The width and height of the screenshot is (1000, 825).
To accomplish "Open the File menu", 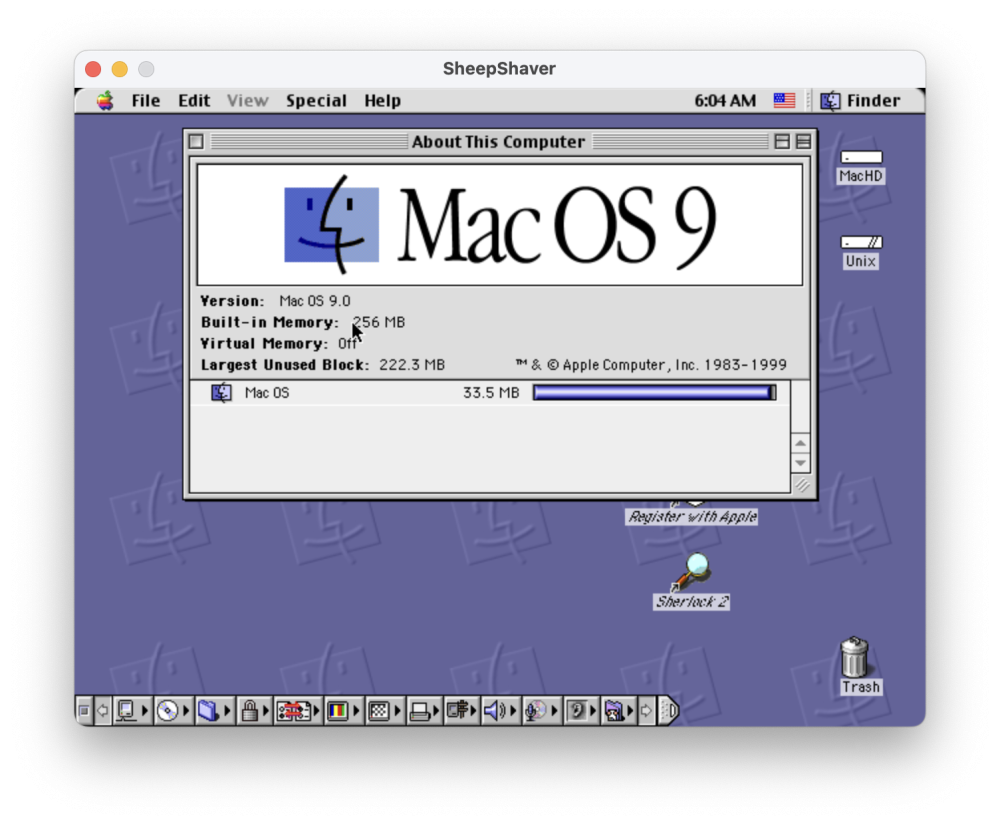I will tap(145, 101).
